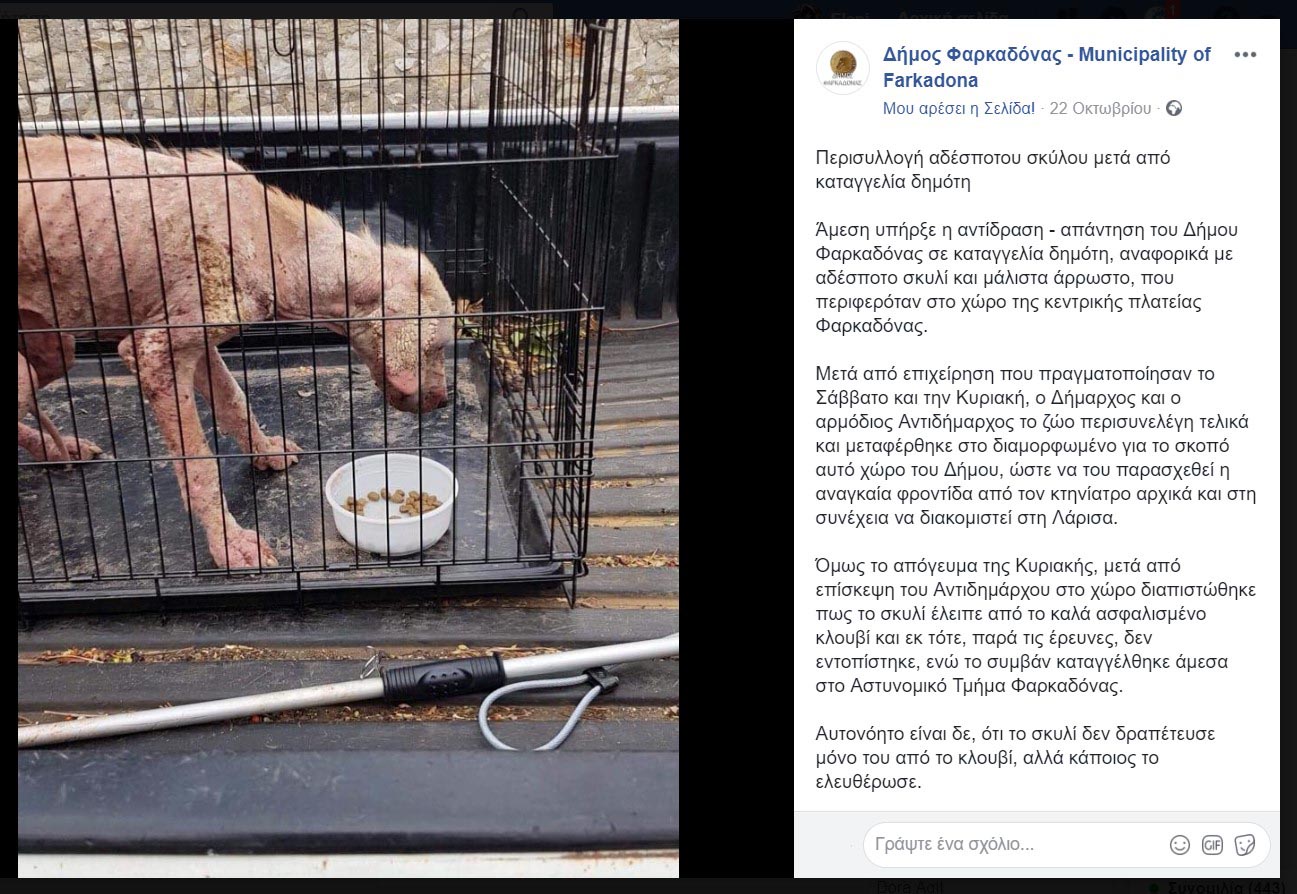The width and height of the screenshot is (1297, 894).
Task: Click the caged dog photo
Action: (348, 448)
